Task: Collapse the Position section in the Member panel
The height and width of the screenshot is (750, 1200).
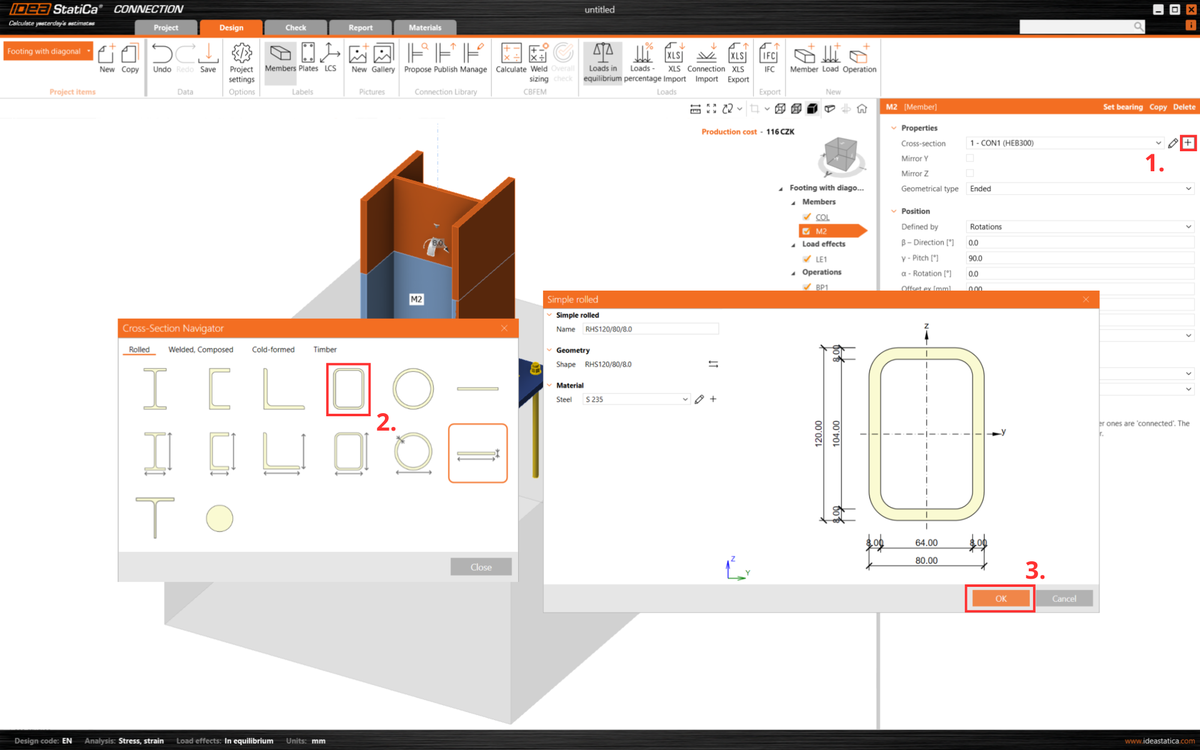Action: [x=893, y=211]
